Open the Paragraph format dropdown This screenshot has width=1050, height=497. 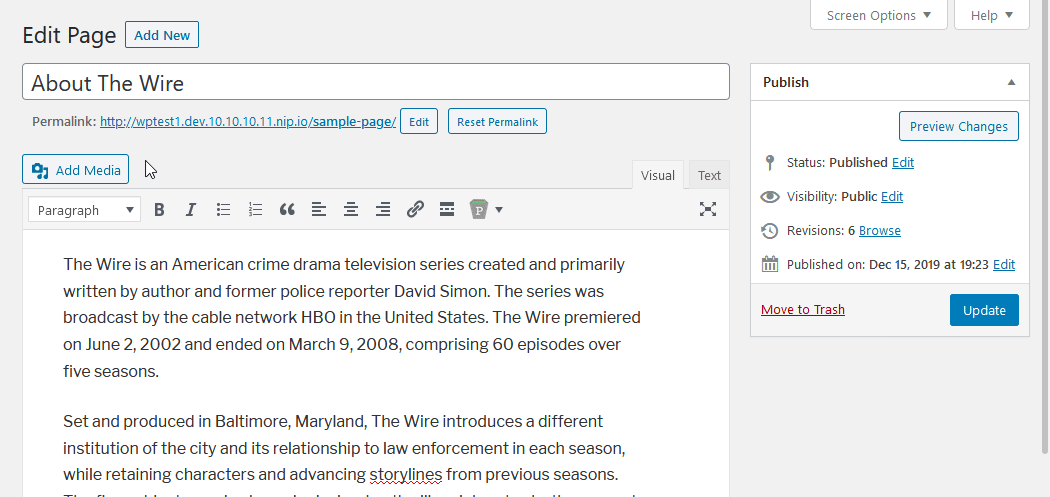(x=84, y=210)
